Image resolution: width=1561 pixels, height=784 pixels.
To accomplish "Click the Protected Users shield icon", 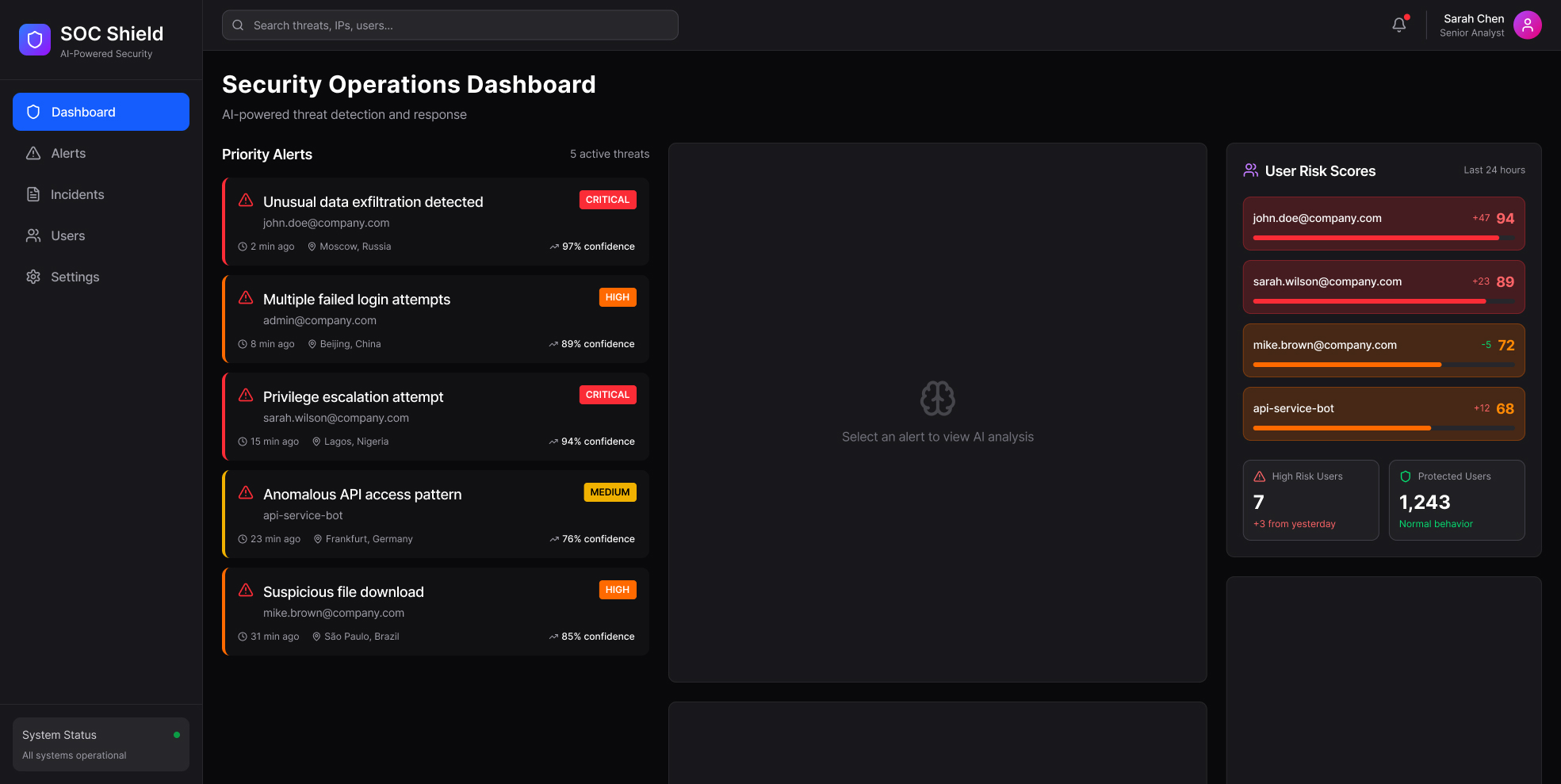I will pyautogui.click(x=1406, y=476).
